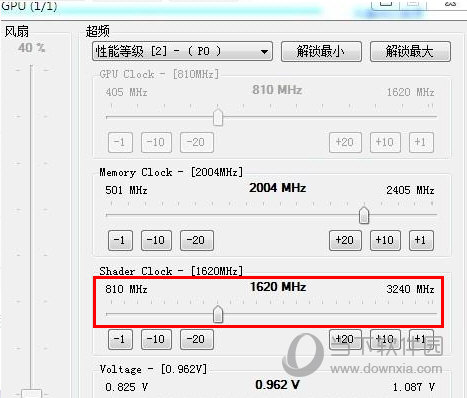Click the GPU Clock -20 button

coord(197,142)
